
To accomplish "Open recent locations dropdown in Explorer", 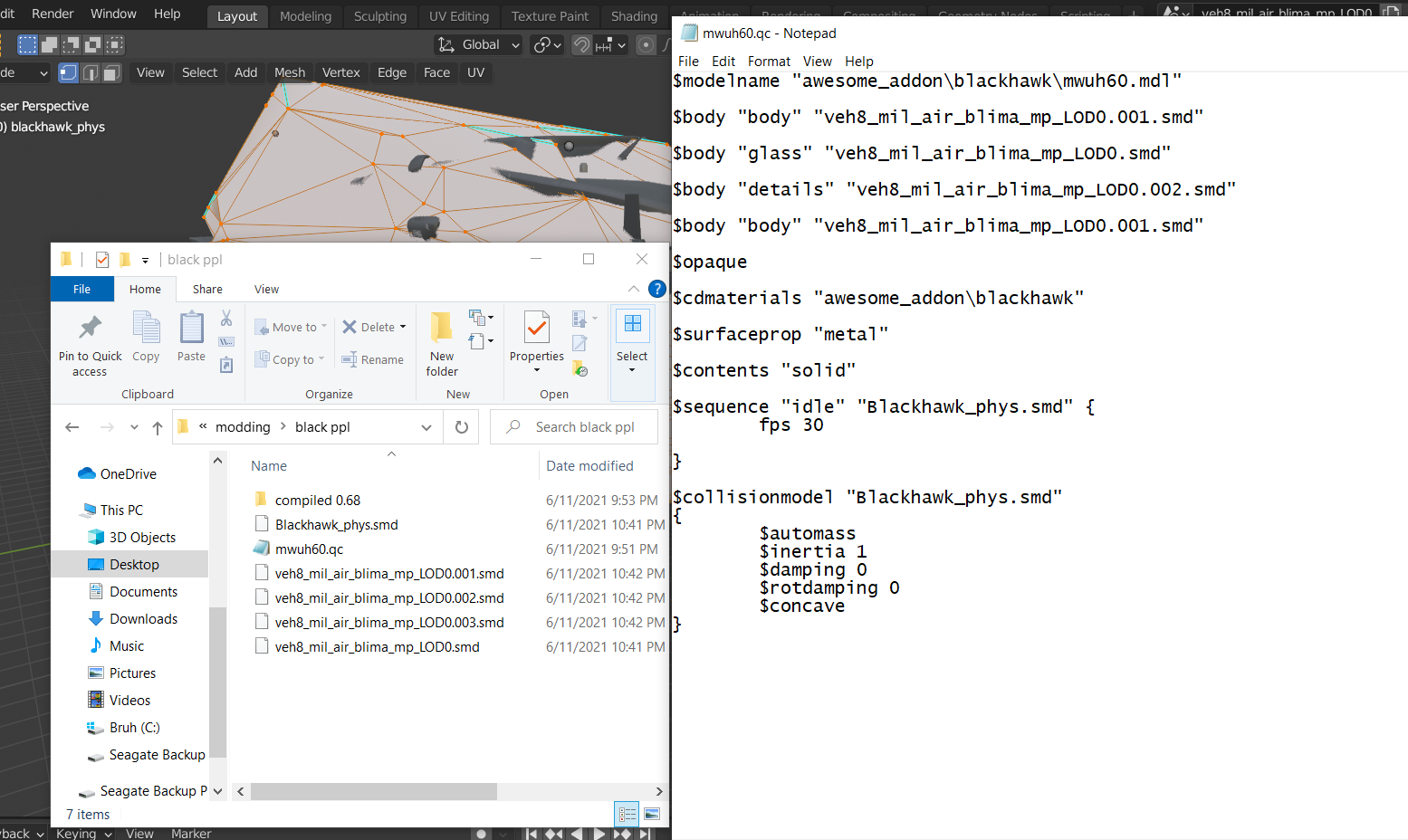I will coord(134,427).
